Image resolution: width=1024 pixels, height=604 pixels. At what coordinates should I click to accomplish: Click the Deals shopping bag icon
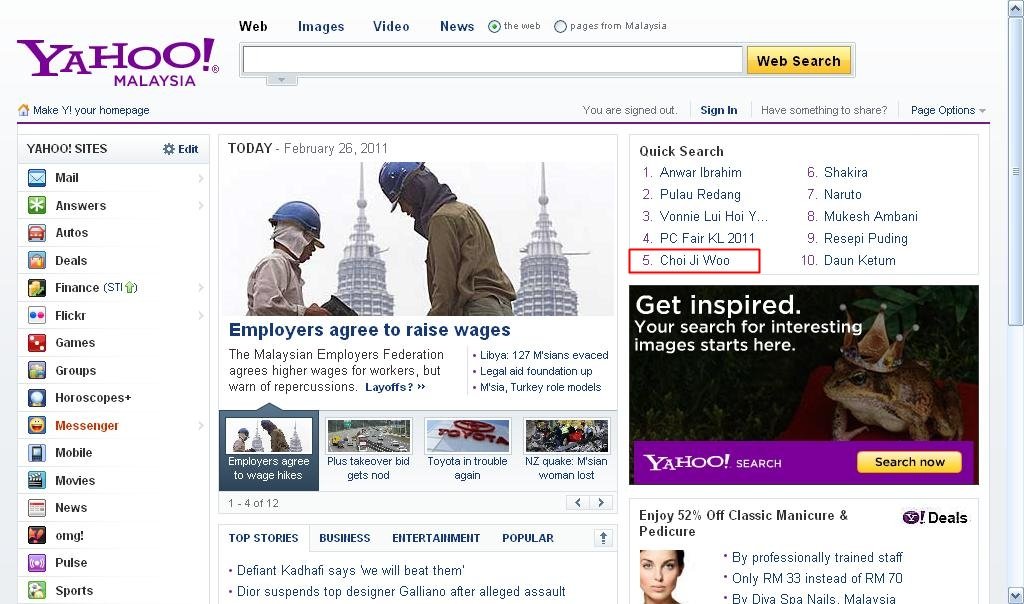pyautogui.click(x=37, y=261)
